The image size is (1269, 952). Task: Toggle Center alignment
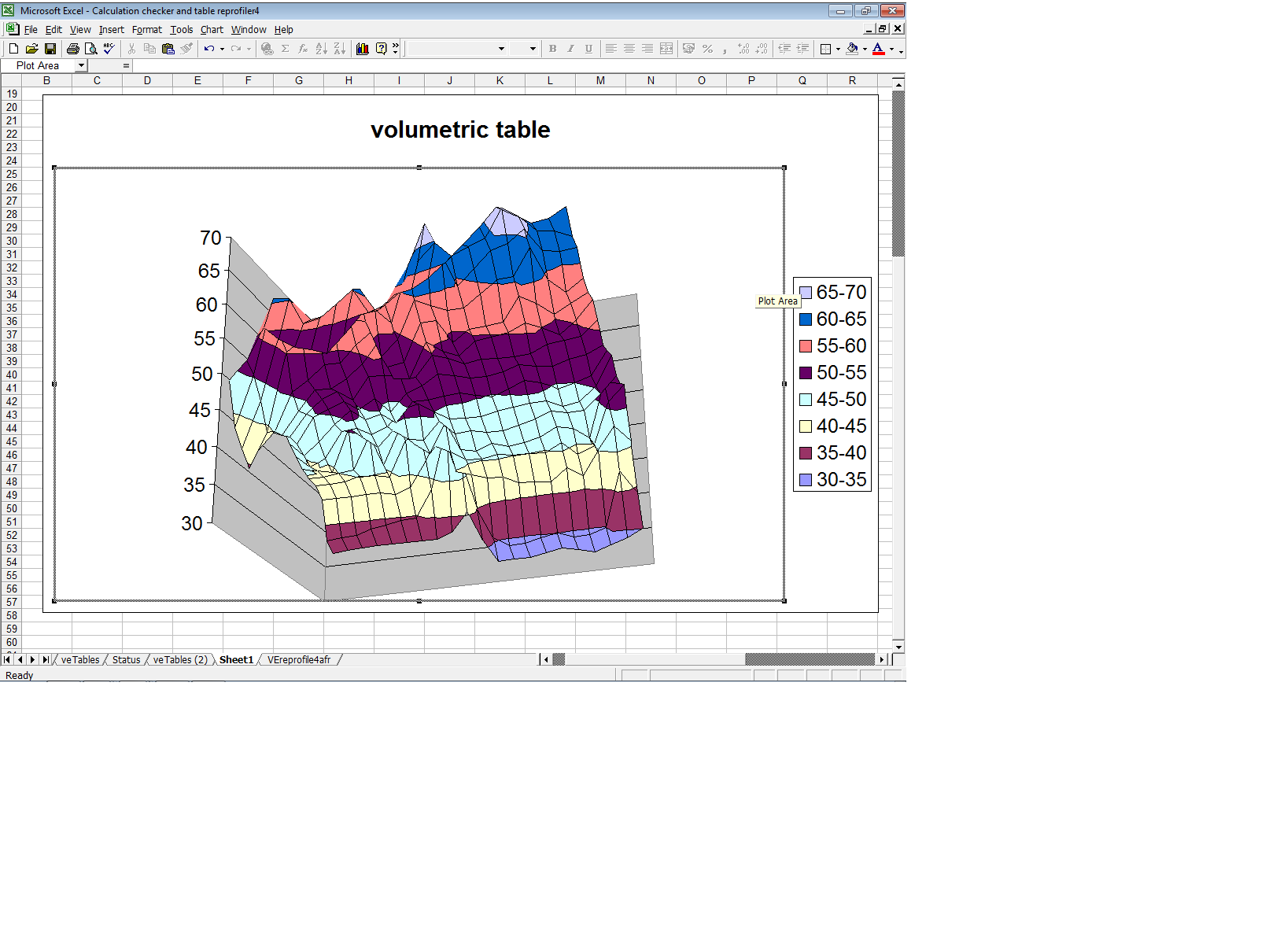click(629, 49)
